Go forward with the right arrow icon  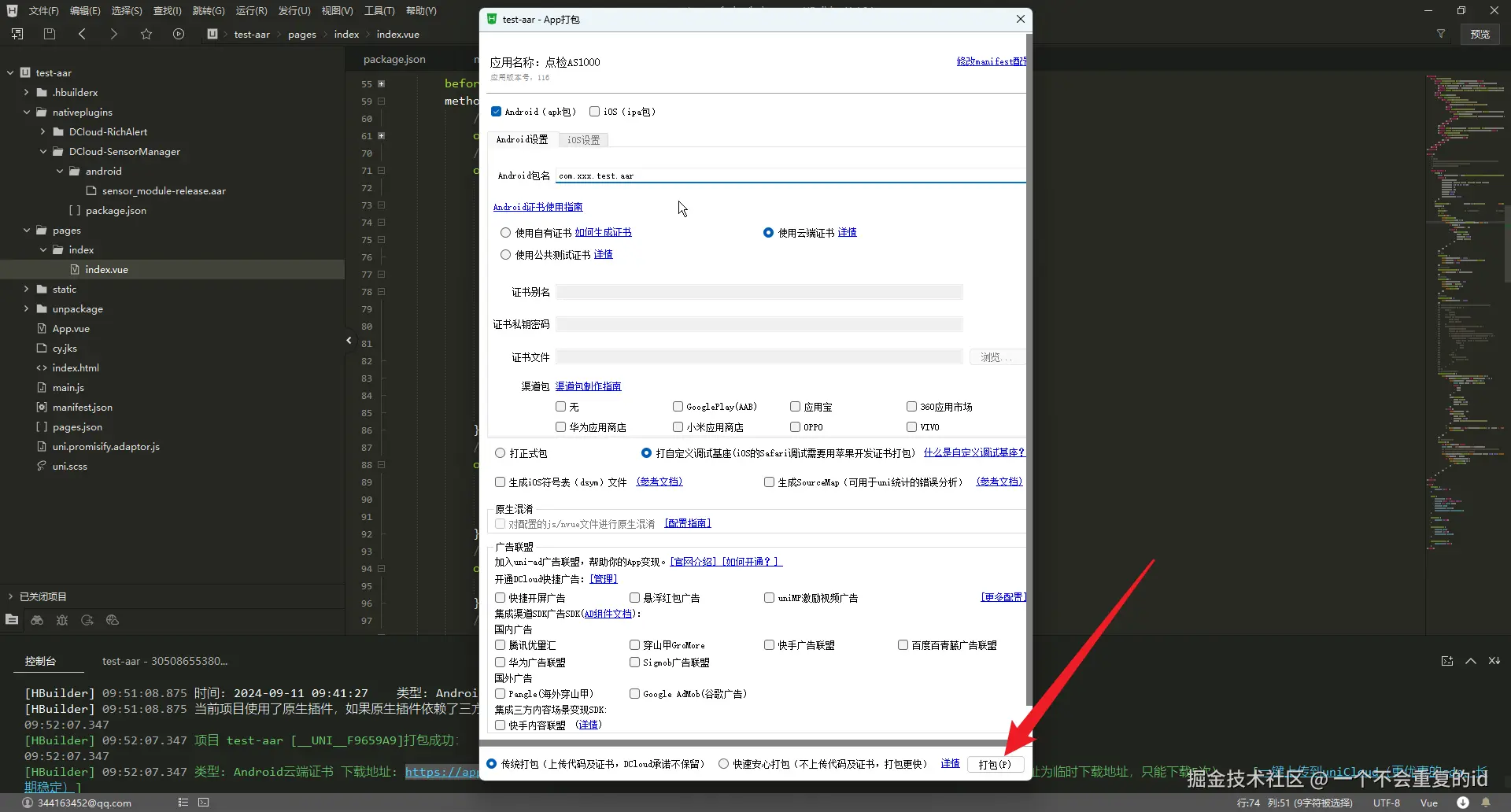pos(113,34)
